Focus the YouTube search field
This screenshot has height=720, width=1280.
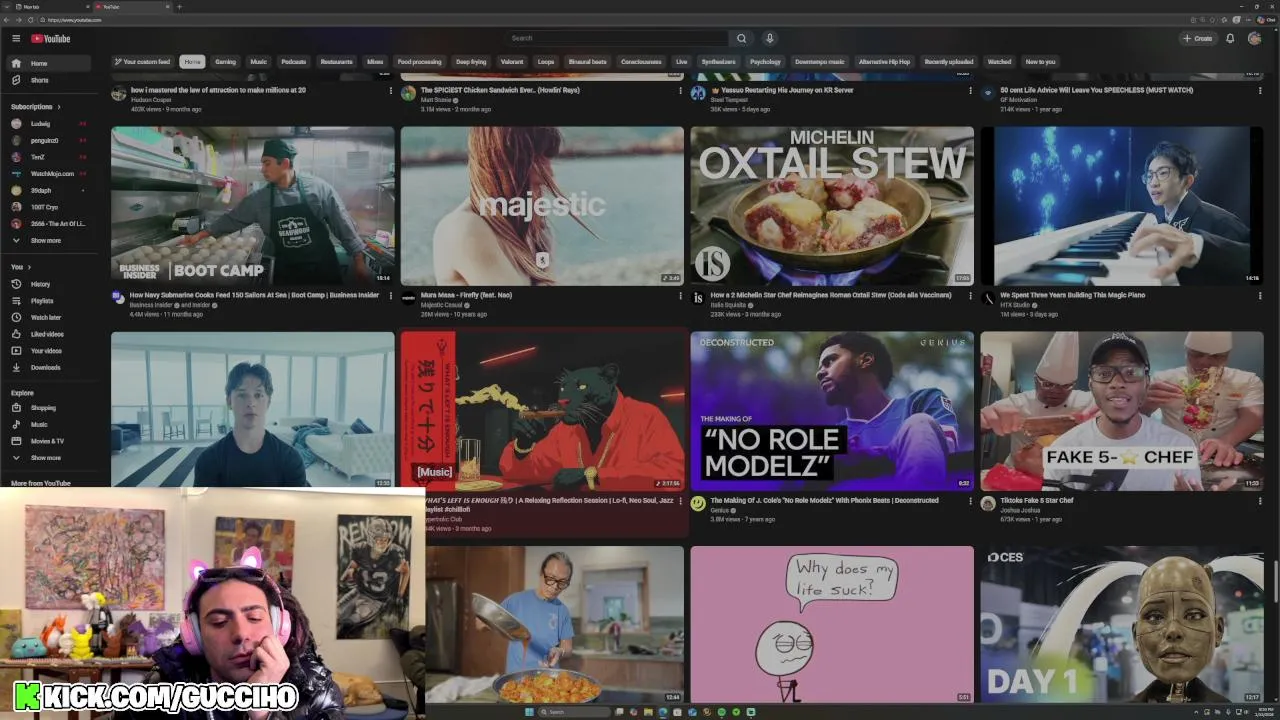click(616, 38)
